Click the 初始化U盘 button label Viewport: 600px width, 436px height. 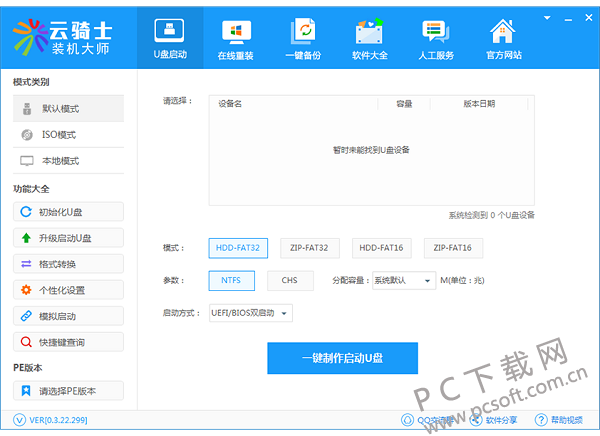(60, 212)
